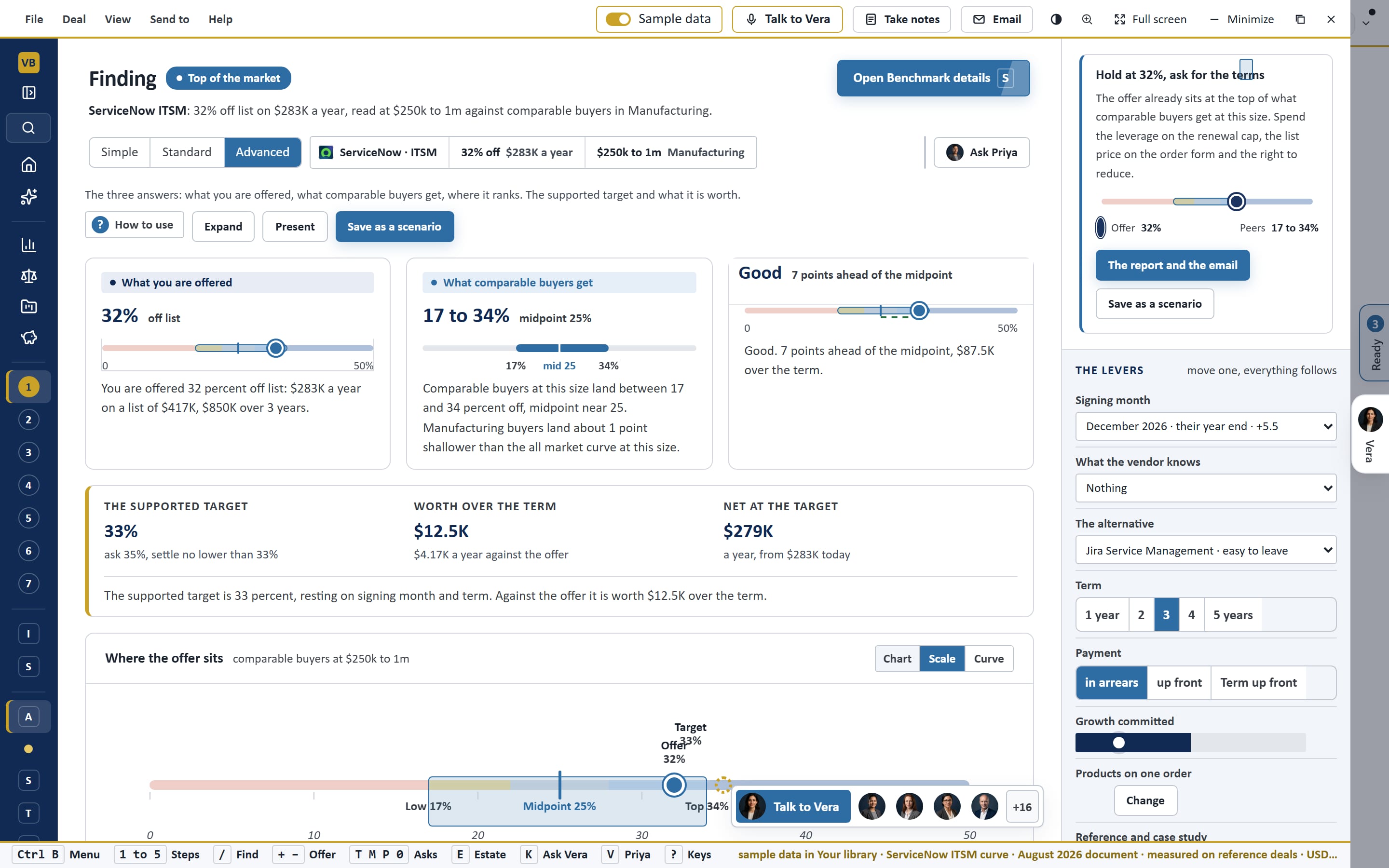1389x868 pixels.
Task: Click the Change button under Products on one order
Action: (1145, 801)
